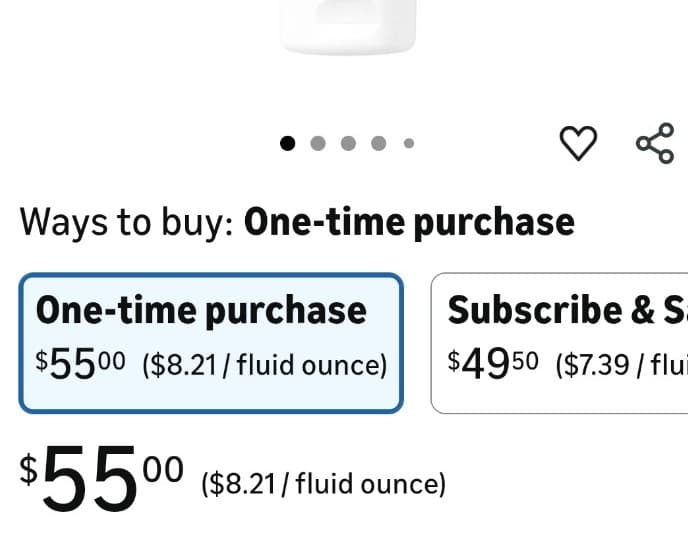
Task: Click $8.21 per ounce text inside card
Action: pyautogui.click(x=265, y=365)
